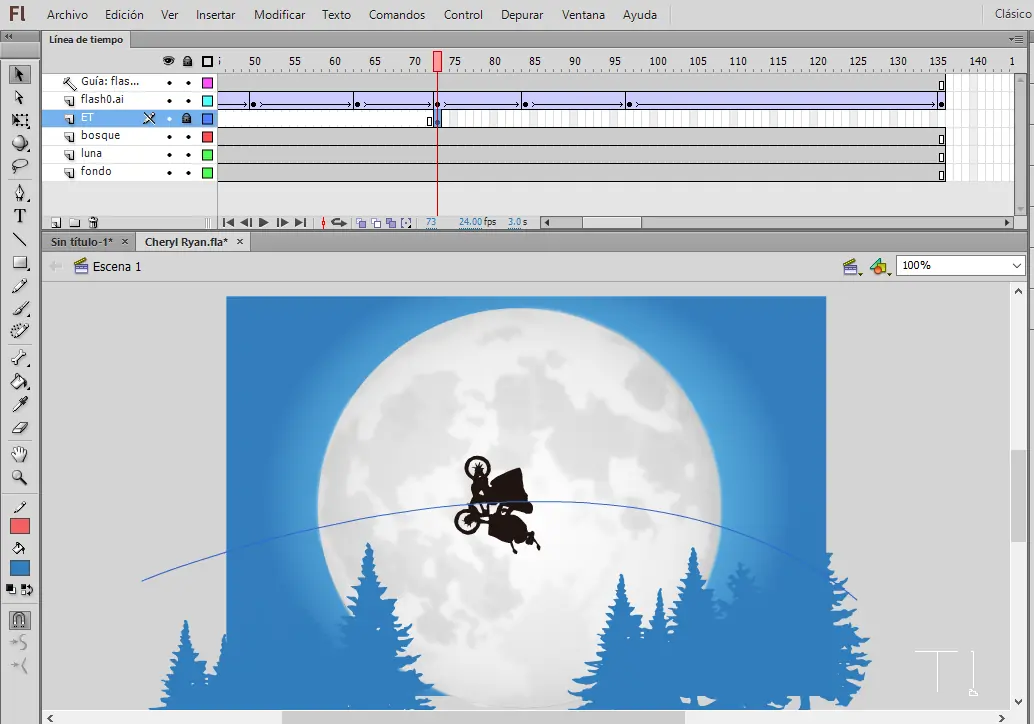This screenshot has height=724, width=1034.
Task: Click the Escena 1 breadcrumb
Action: 116,267
